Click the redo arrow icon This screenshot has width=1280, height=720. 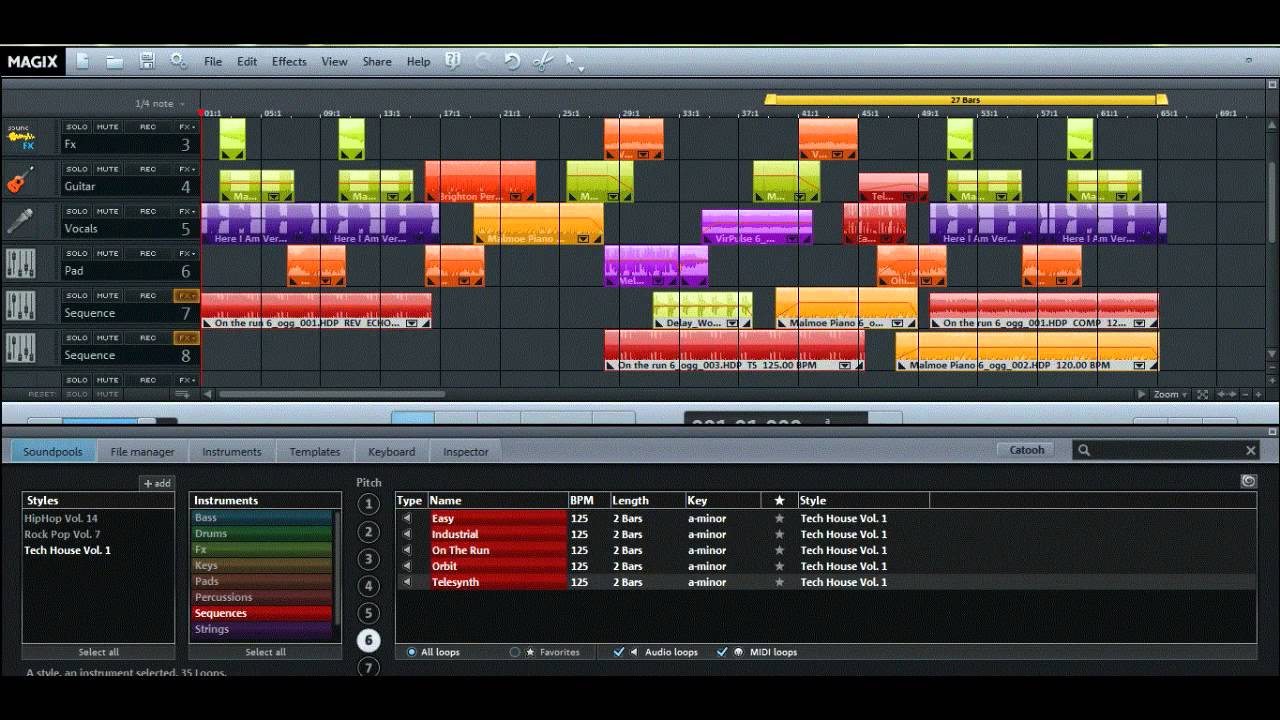point(483,61)
